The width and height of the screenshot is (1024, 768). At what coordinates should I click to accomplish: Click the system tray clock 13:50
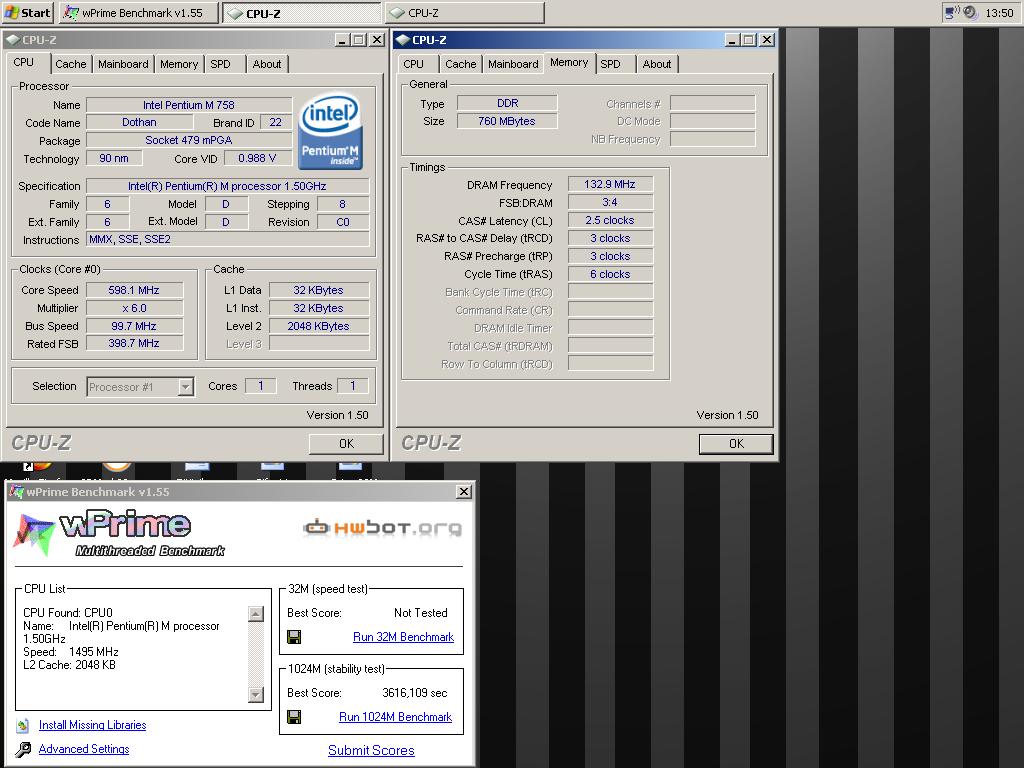999,12
